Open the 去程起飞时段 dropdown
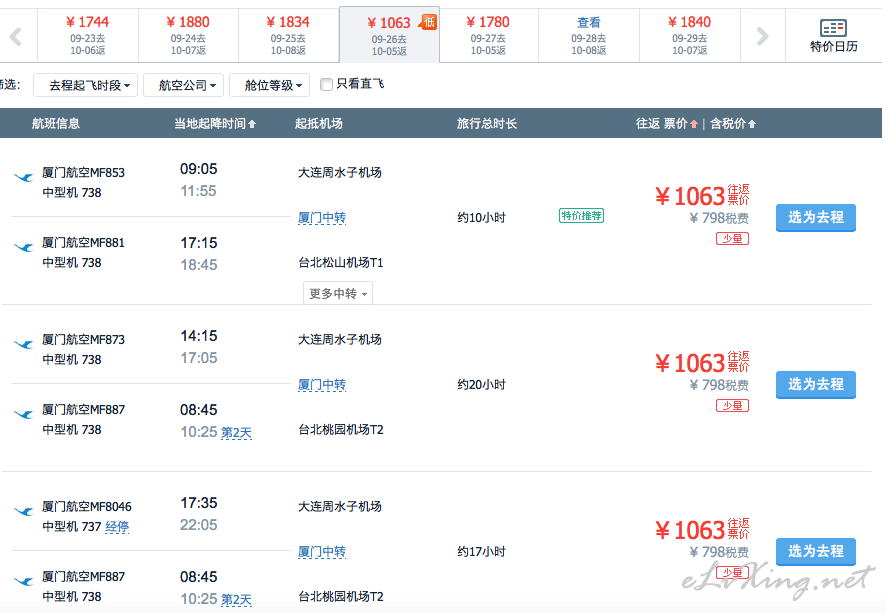The height and width of the screenshot is (613, 886). (85, 85)
